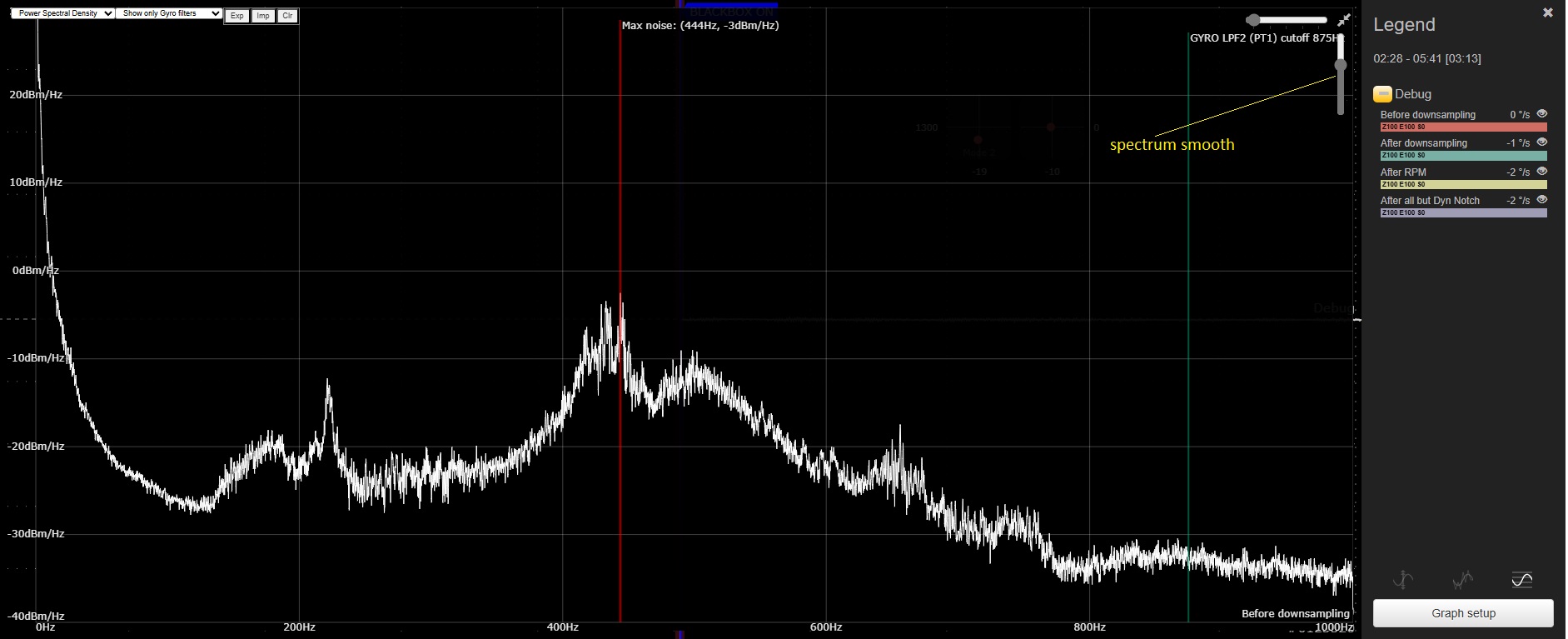Image resolution: width=1568 pixels, height=639 pixels.
Task: Open Graph setup
Action: 1463,613
